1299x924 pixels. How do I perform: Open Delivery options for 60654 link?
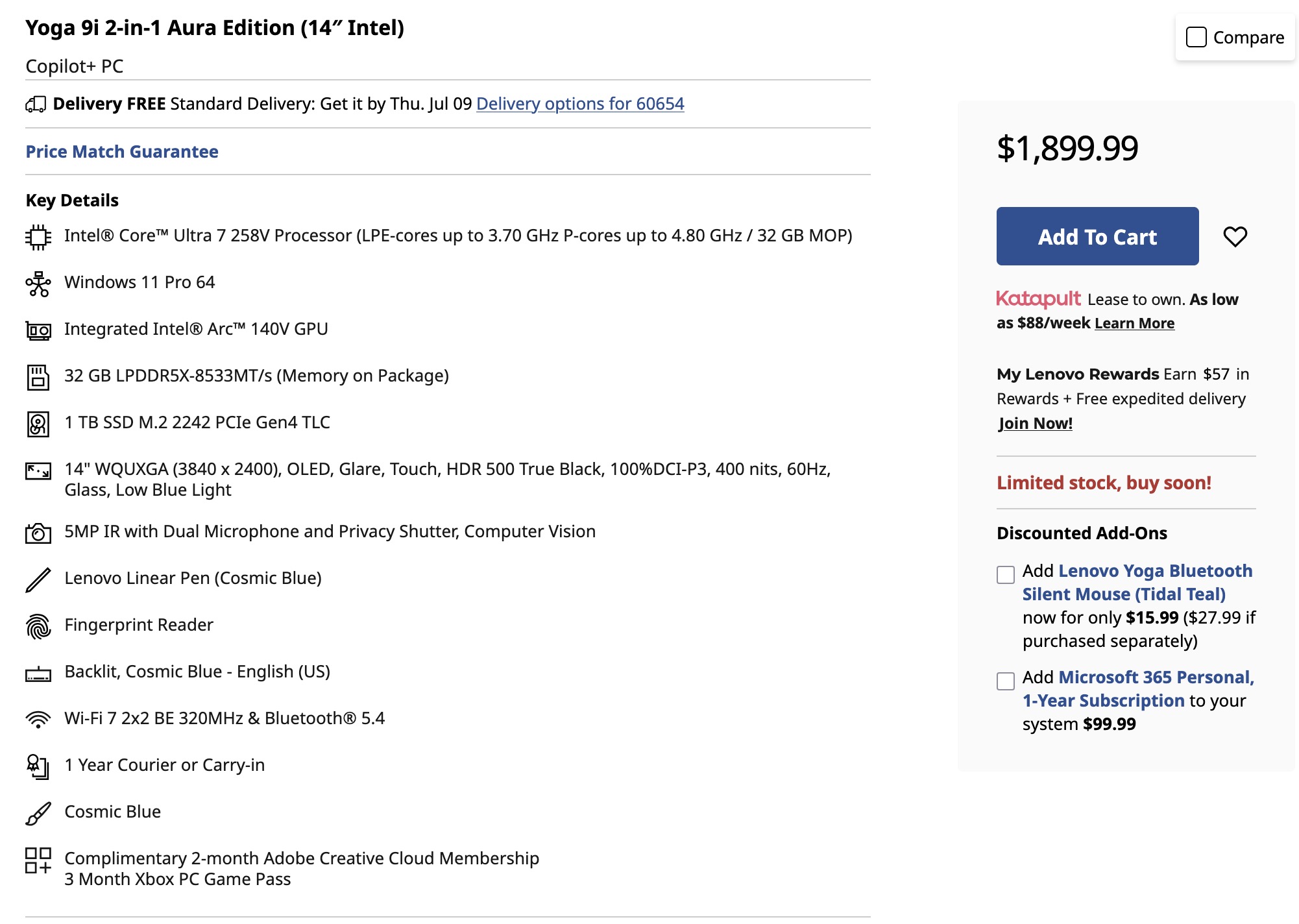click(x=580, y=104)
